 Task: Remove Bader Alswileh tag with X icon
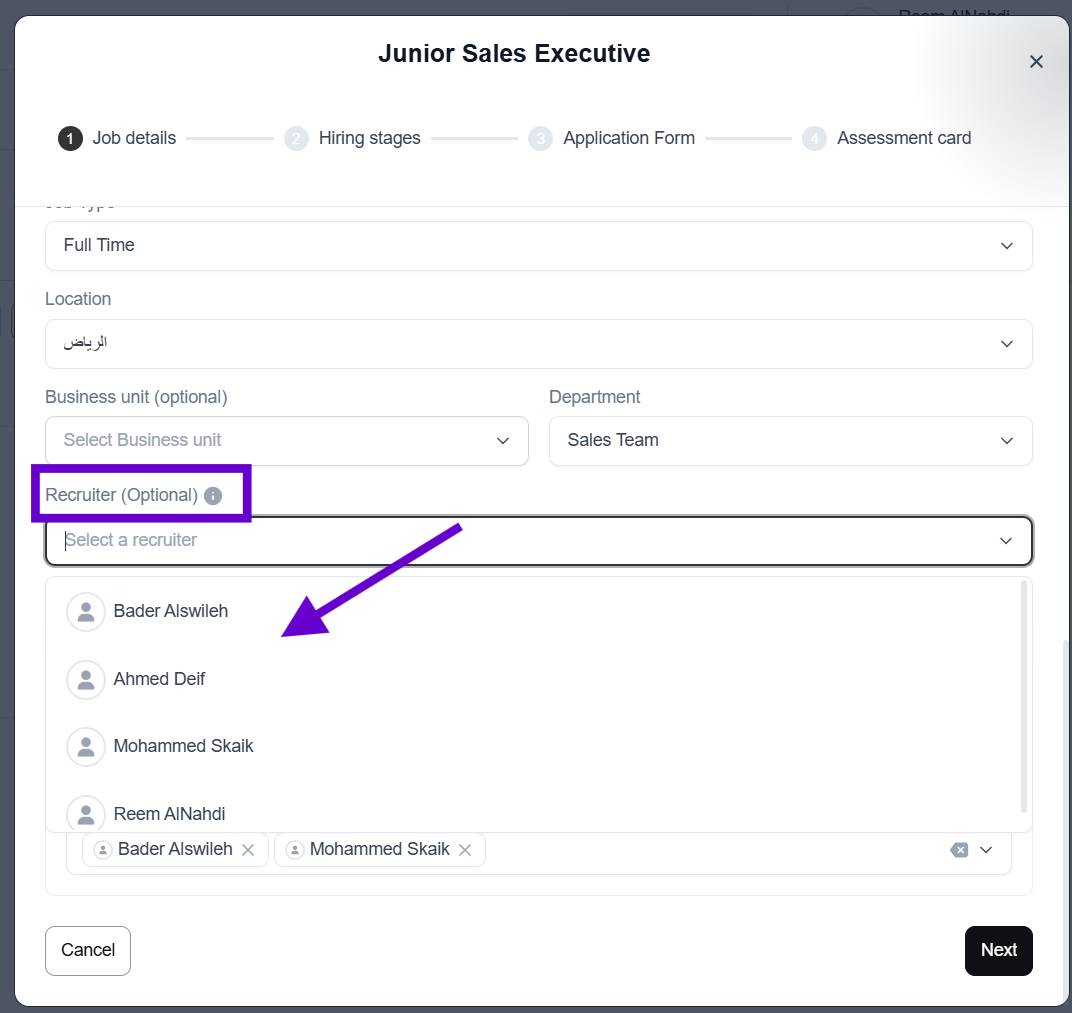[249, 850]
